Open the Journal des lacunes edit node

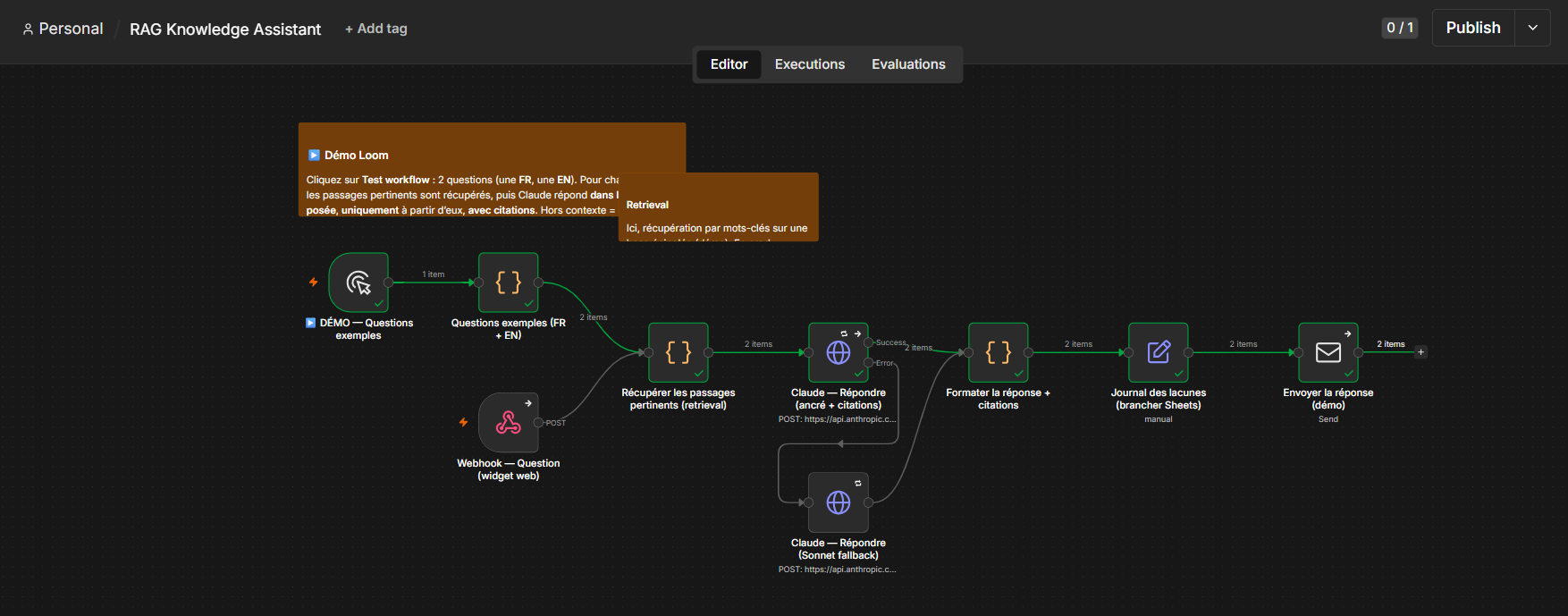click(1159, 352)
